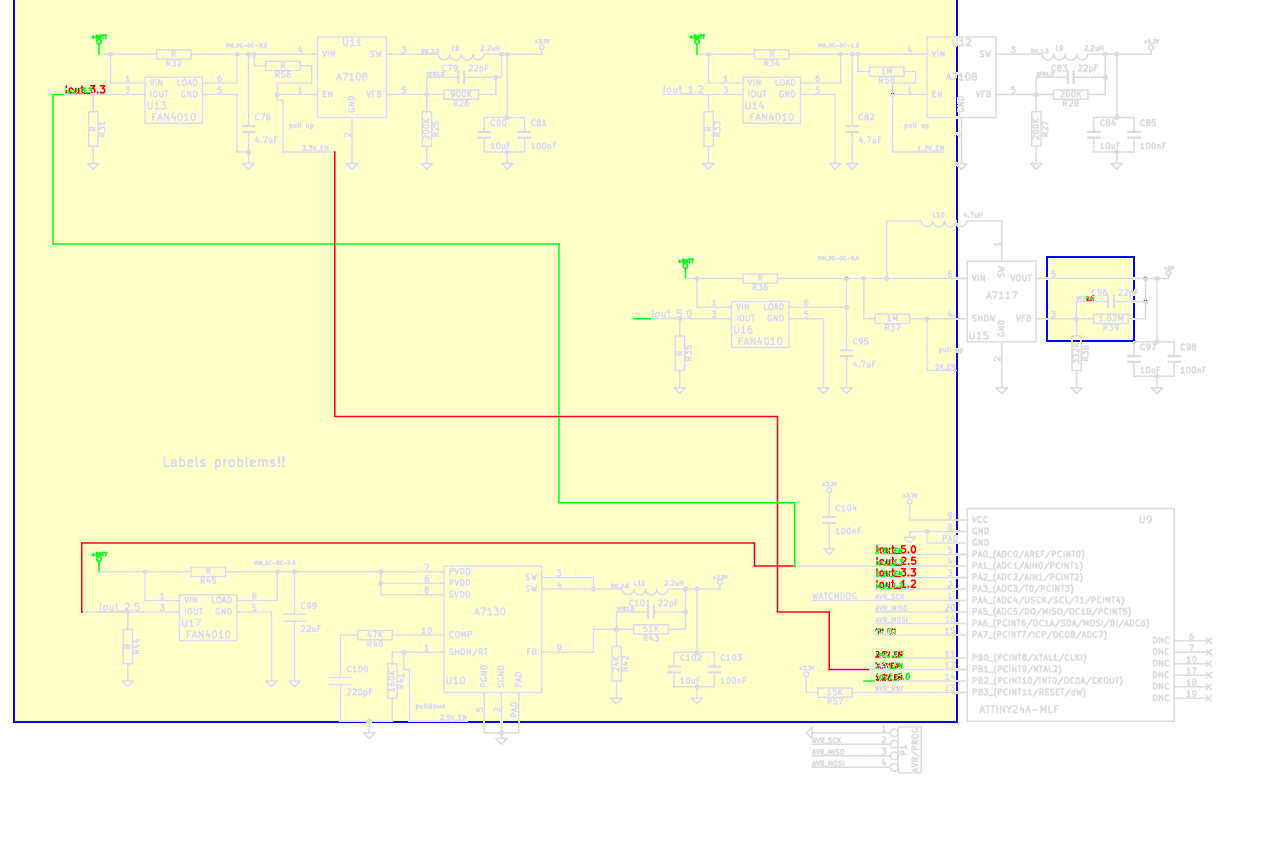The image size is (1280, 850).
Task: Click the "Labels problems!!" text note
Action: [224, 462]
